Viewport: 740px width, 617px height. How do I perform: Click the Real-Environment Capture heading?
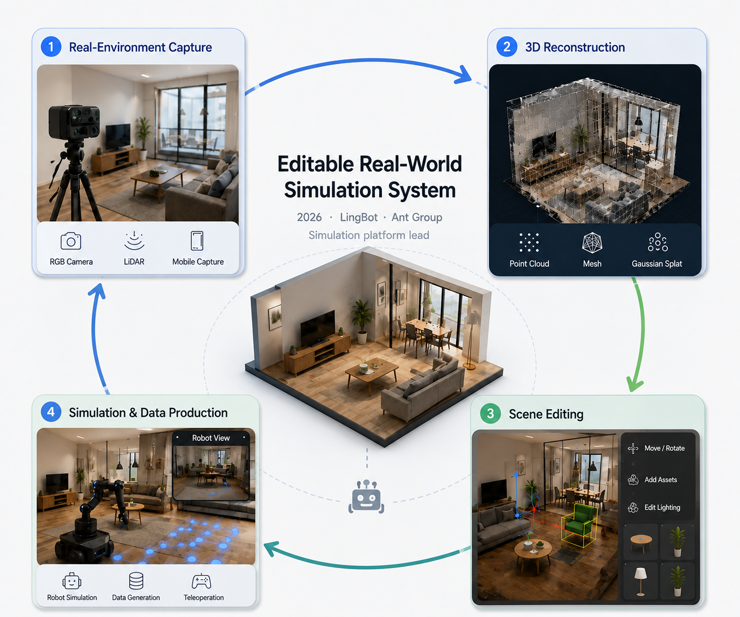tap(140, 47)
